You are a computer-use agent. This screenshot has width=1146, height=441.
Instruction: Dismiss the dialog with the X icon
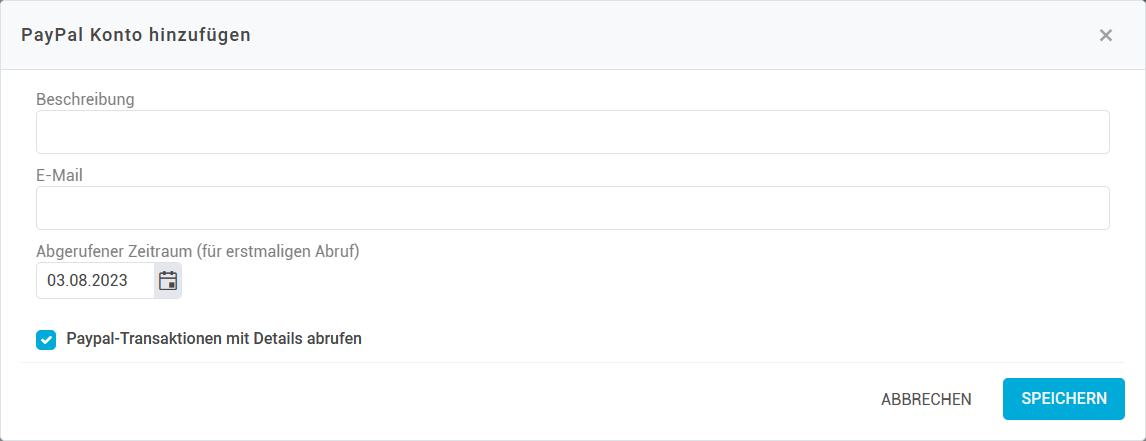(1105, 36)
